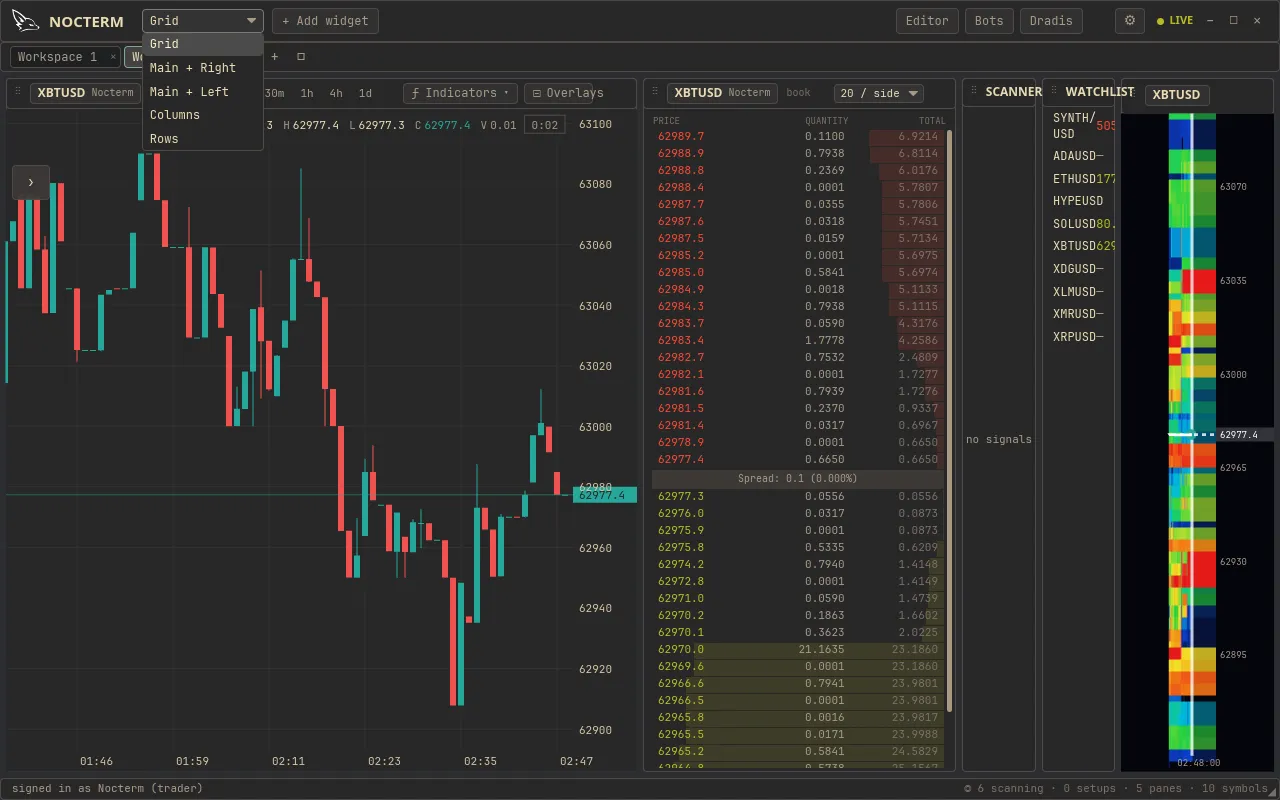Open the Editor
This screenshot has height=800, width=1280.
(927, 21)
